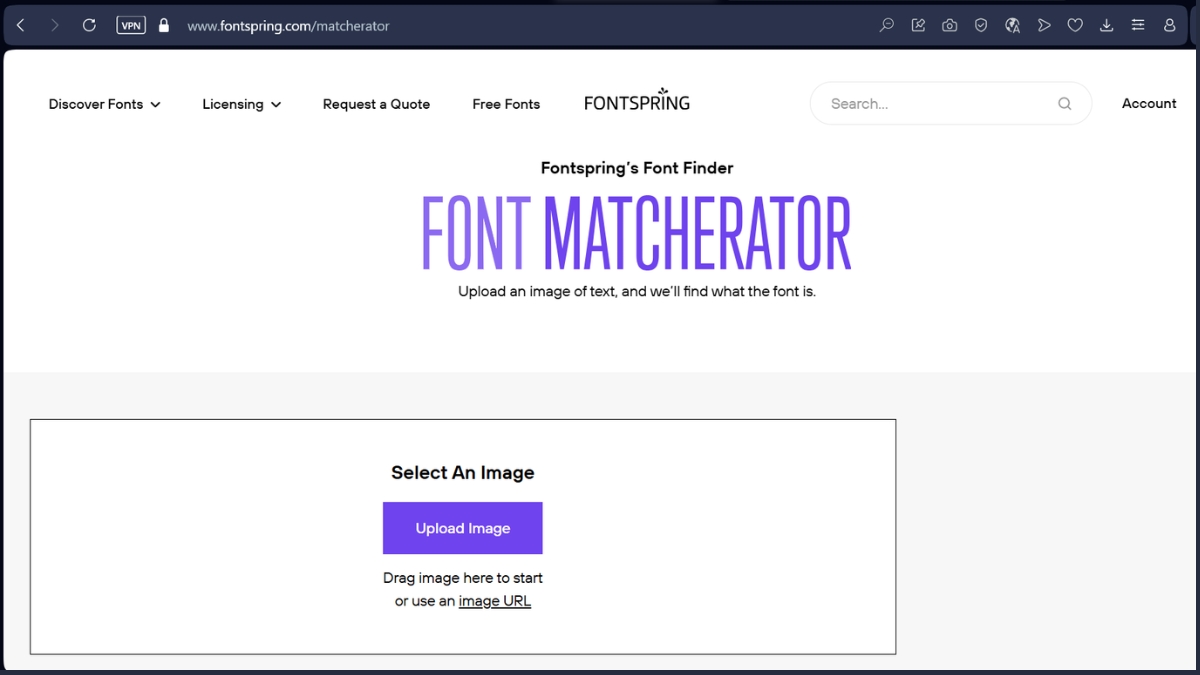The height and width of the screenshot is (675, 1200).
Task: Open the browser profile icon
Action: 1169,24
